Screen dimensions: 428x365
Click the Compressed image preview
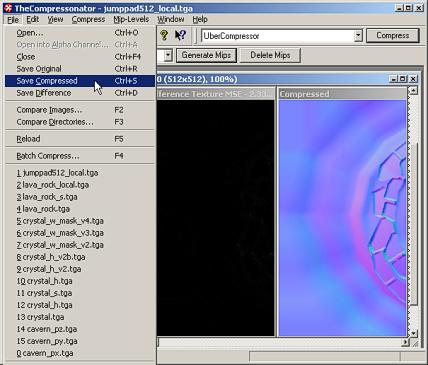tap(342, 218)
